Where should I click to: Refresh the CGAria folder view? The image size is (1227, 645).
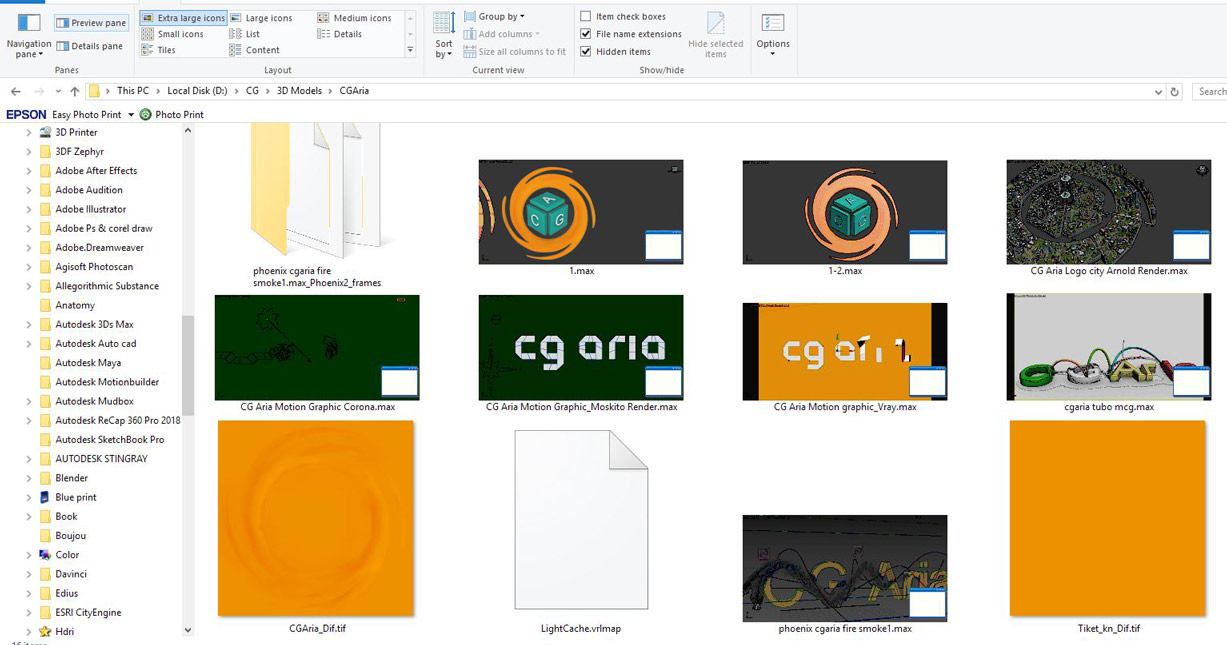(x=1175, y=91)
